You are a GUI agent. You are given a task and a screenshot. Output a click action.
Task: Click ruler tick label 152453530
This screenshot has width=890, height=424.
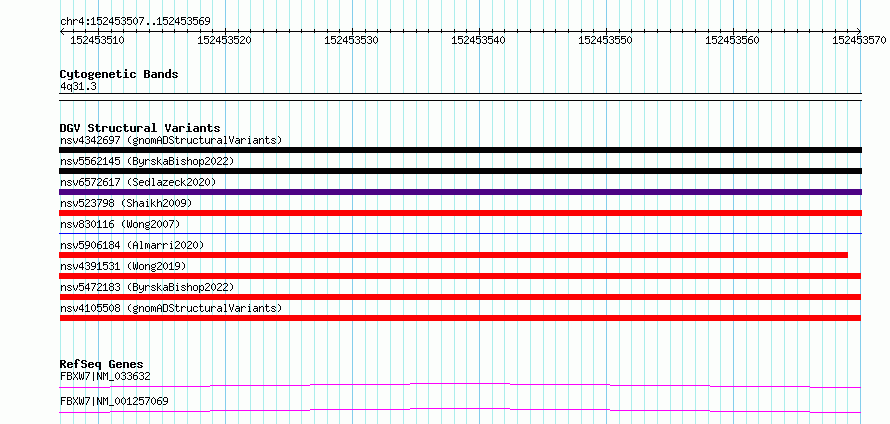pos(351,40)
